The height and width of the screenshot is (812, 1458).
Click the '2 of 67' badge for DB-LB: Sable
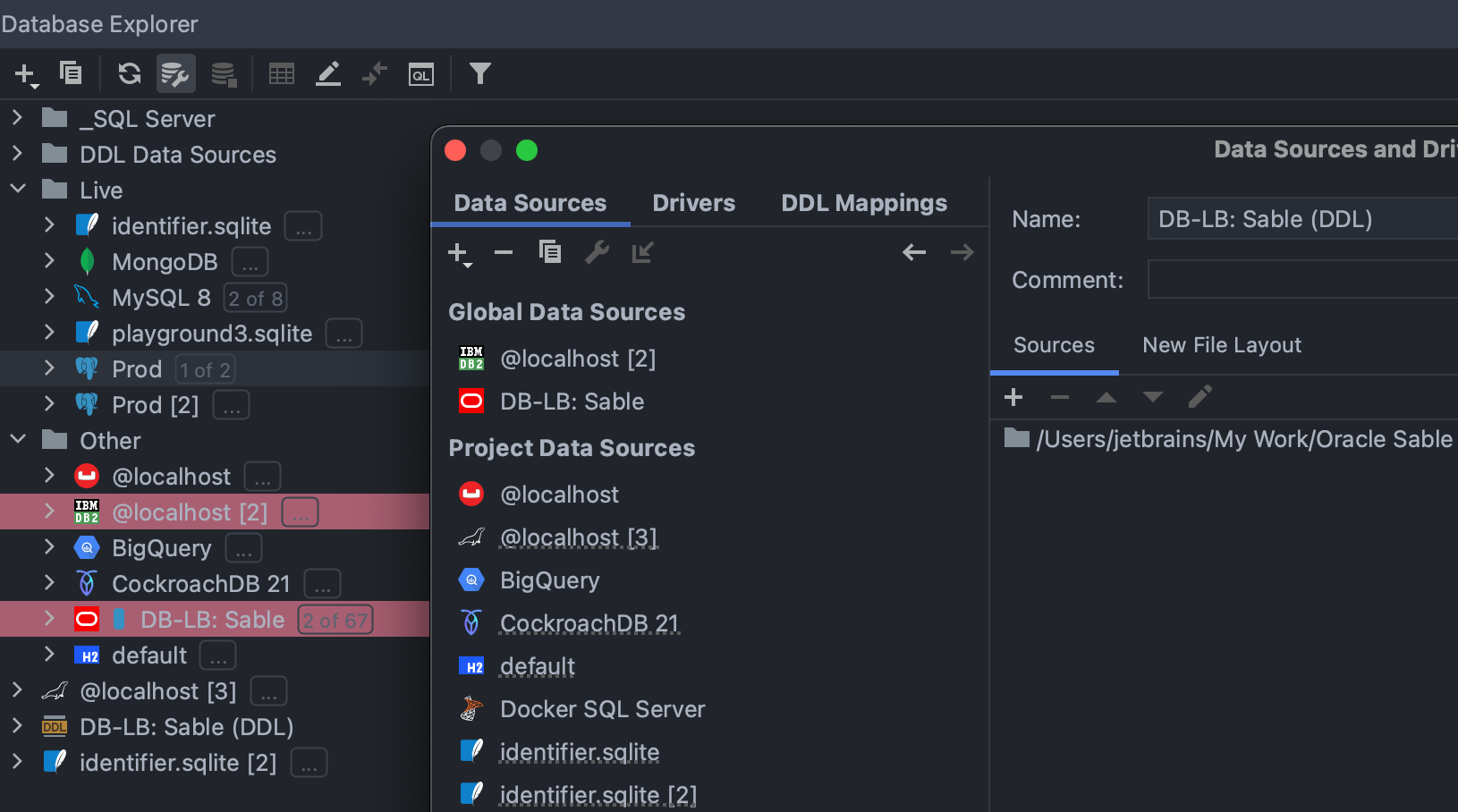coord(335,620)
